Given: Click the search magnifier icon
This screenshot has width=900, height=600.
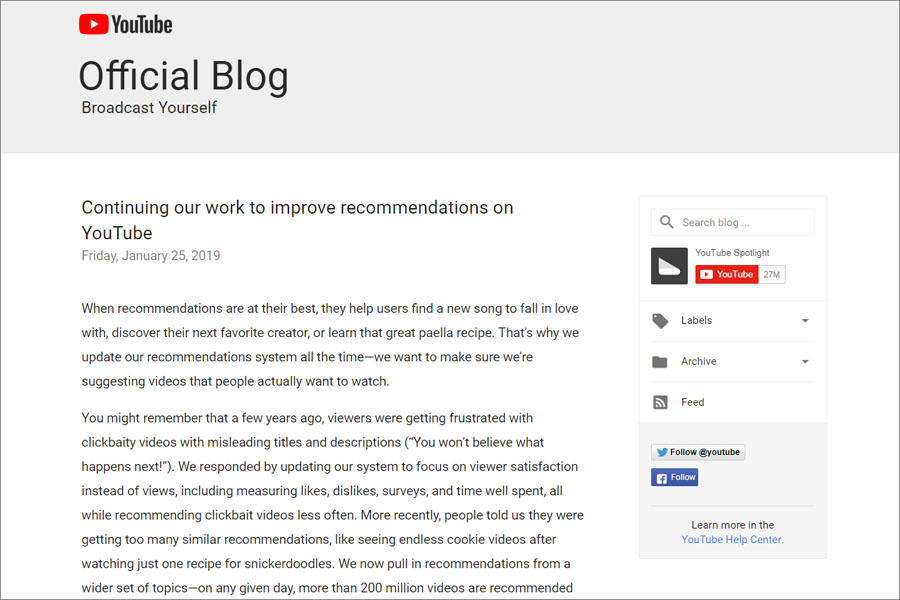Looking at the screenshot, I should (666, 222).
